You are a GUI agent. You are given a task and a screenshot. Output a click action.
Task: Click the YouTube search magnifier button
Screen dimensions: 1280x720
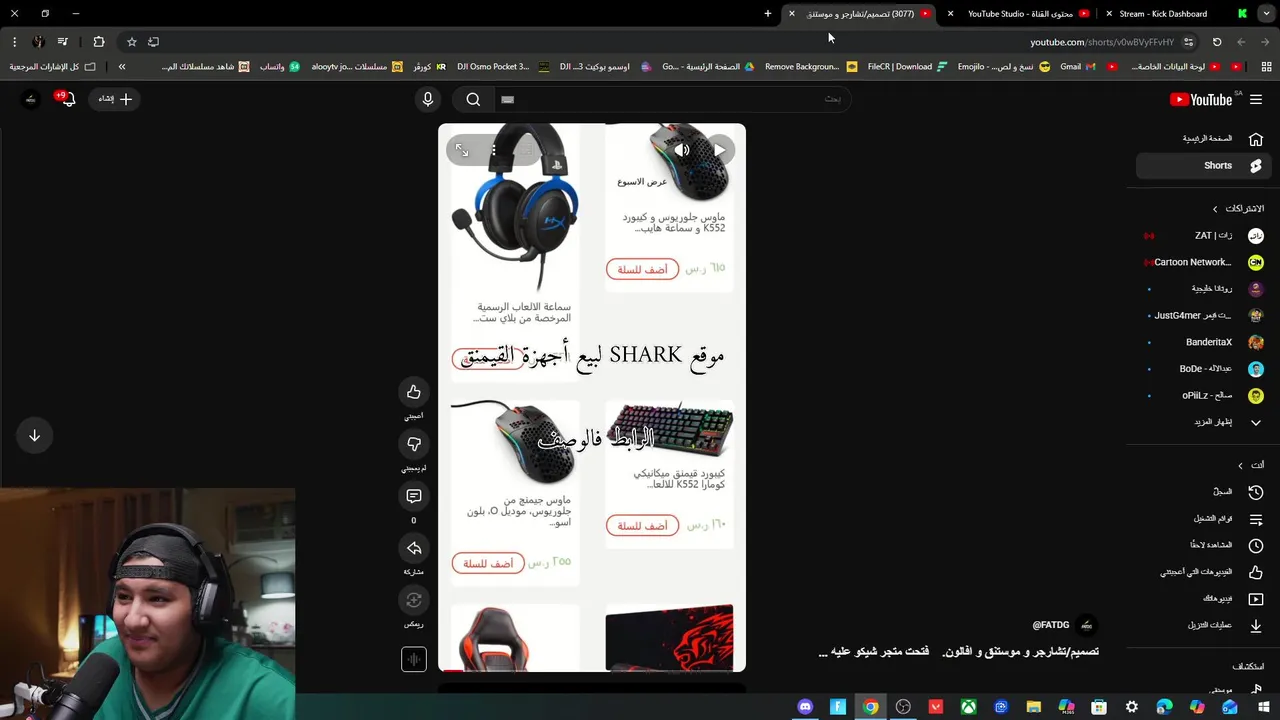click(473, 99)
